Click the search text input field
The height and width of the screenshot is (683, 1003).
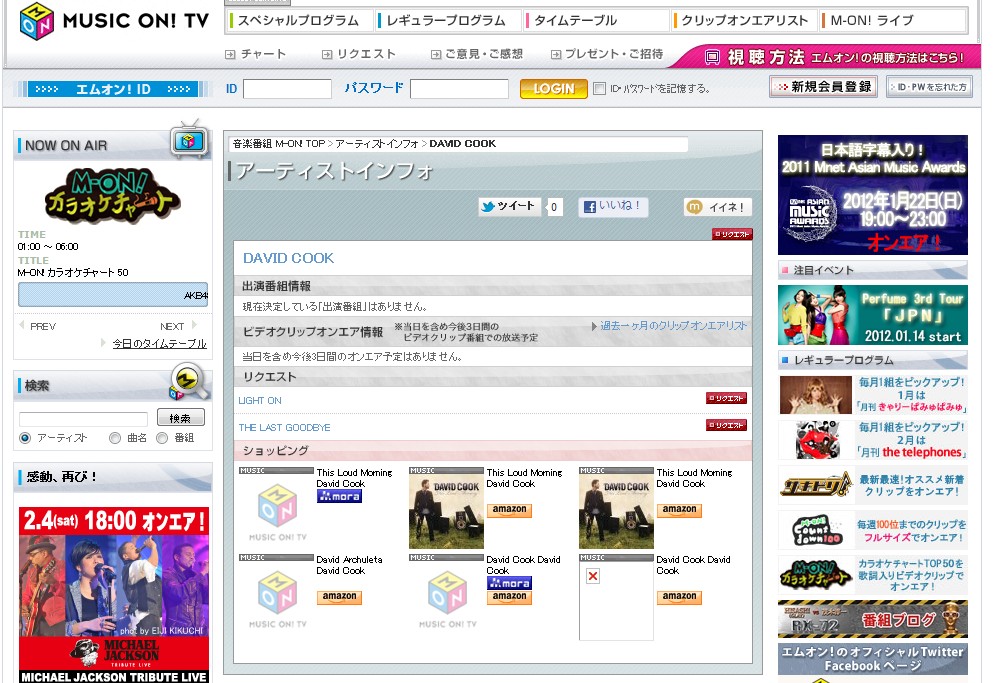point(83,420)
